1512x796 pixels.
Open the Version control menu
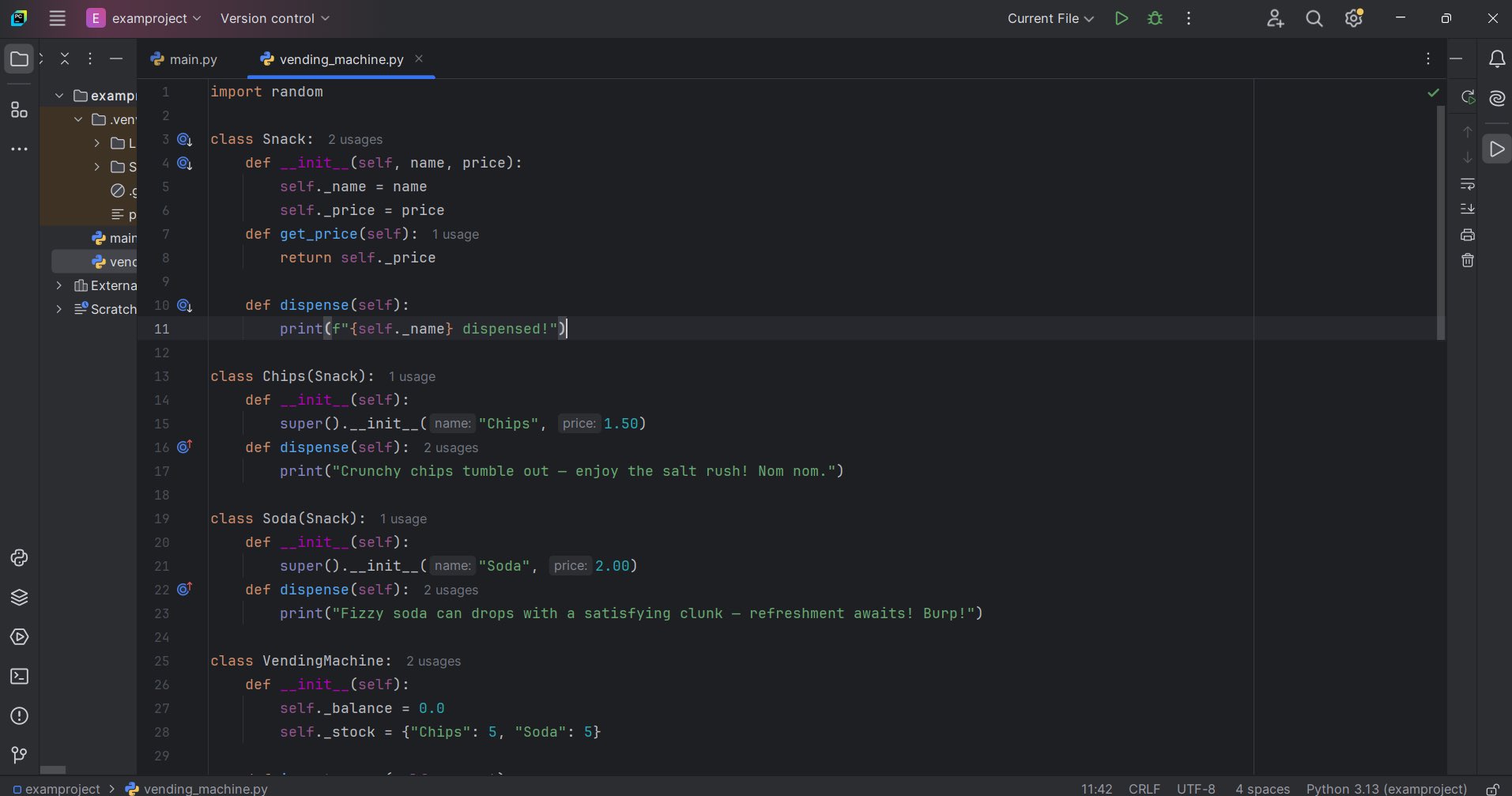click(x=274, y=18)
